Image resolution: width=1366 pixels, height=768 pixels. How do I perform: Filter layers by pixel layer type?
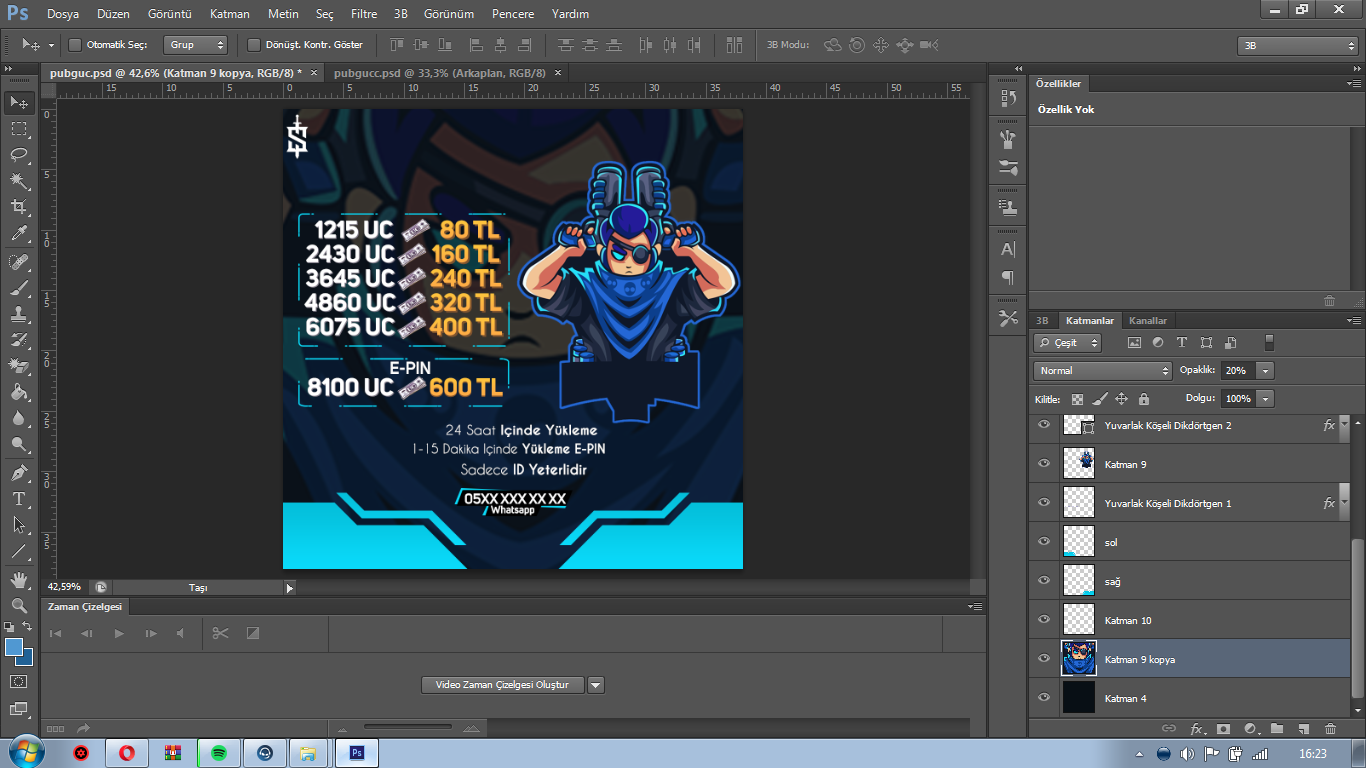coord(1134,342)
